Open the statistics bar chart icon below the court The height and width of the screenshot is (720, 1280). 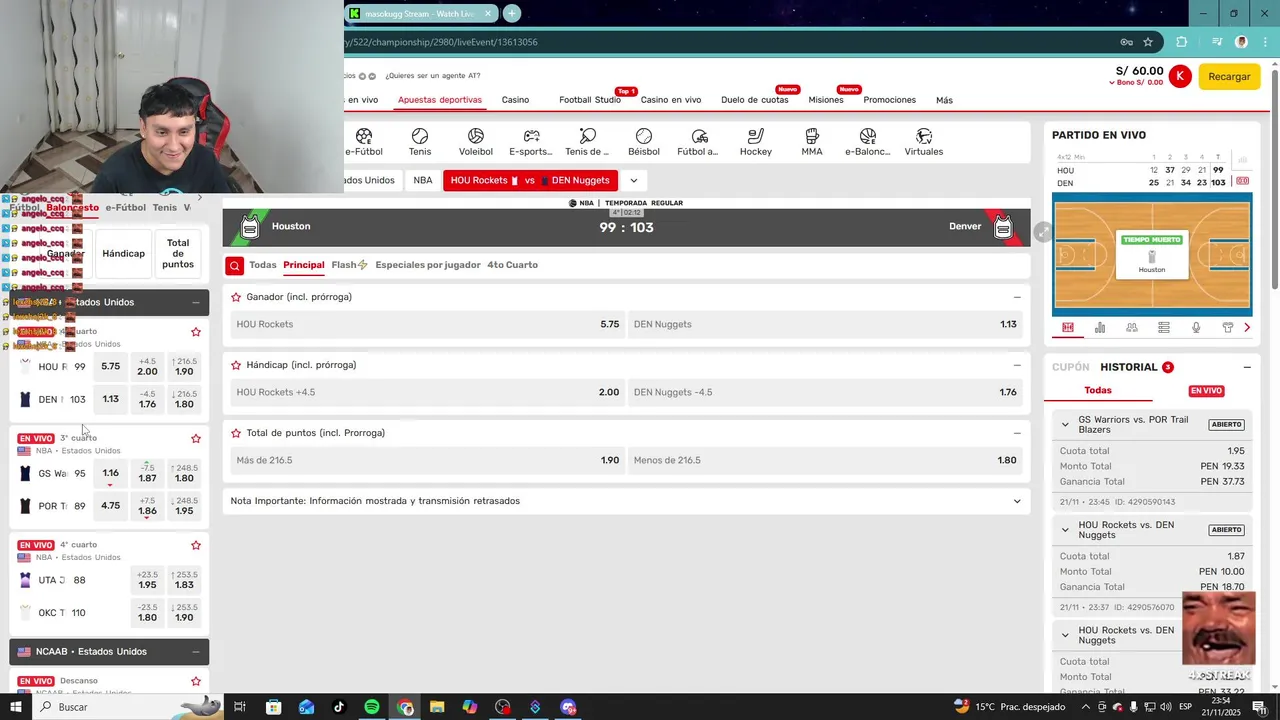click(1100, 327)
